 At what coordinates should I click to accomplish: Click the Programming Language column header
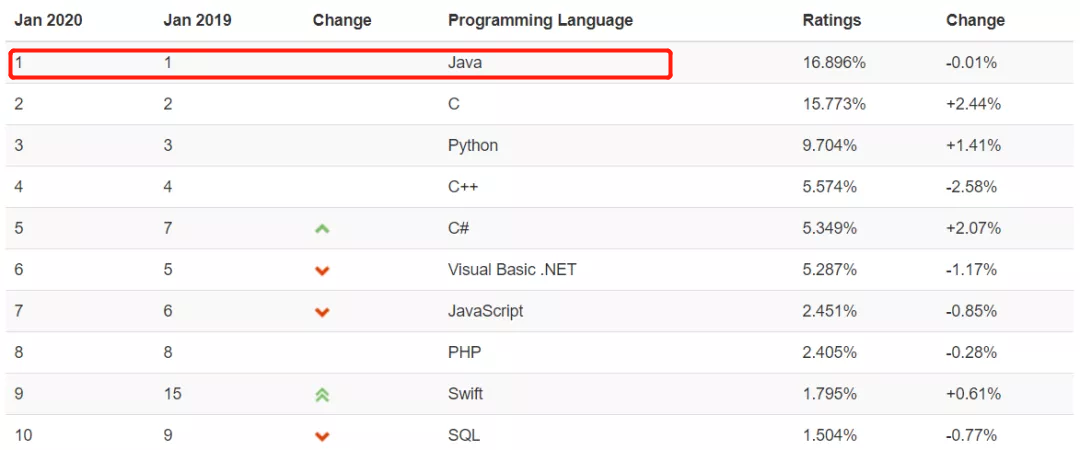click(540, 20)
